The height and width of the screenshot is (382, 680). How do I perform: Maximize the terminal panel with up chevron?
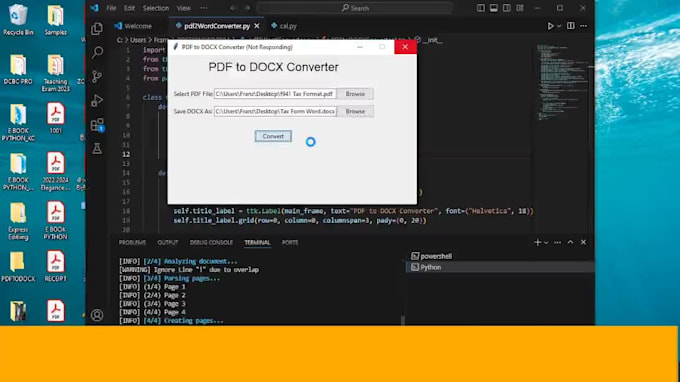[571, 242]
